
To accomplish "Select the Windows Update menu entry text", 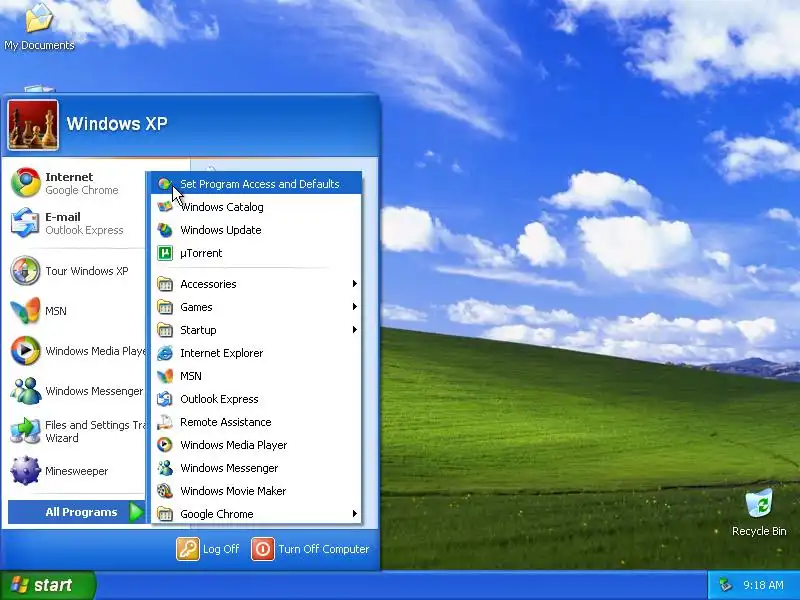I will (x=221, y=230).
